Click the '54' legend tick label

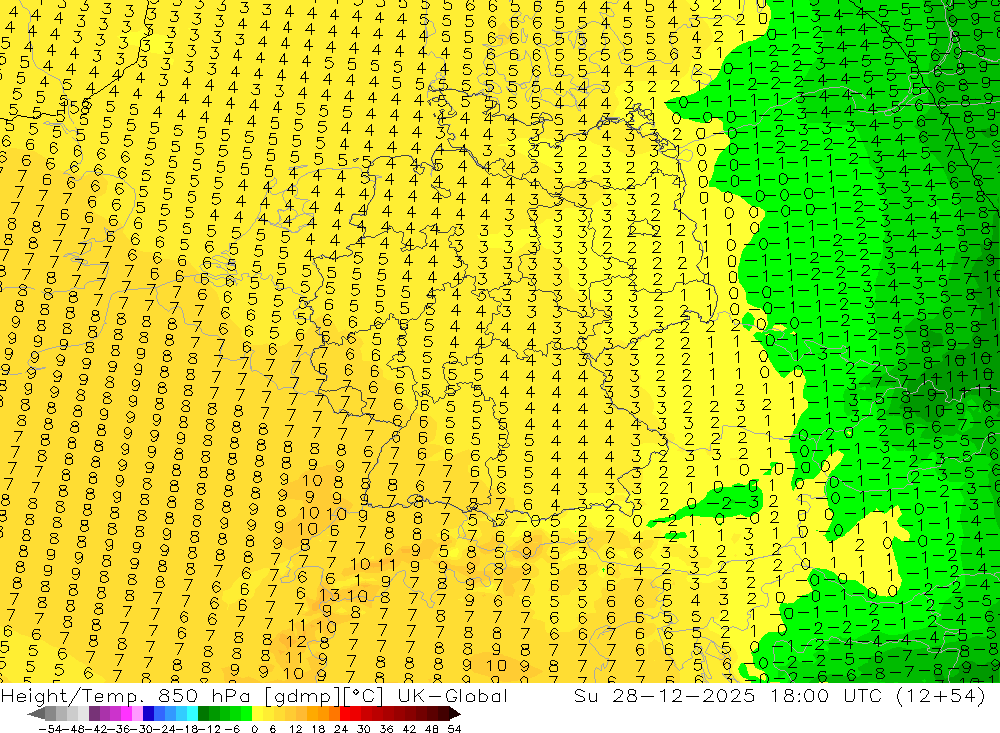point(454,729)
